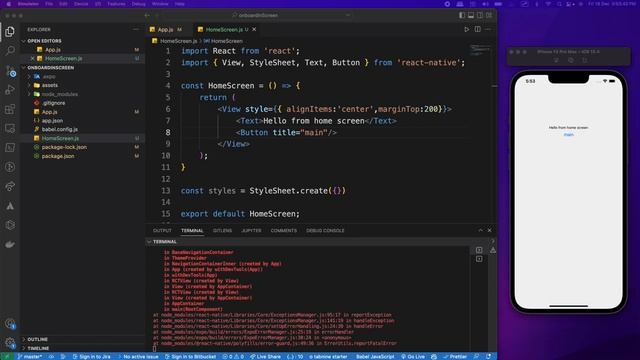Click the Run file play icon

click(467, 29)
